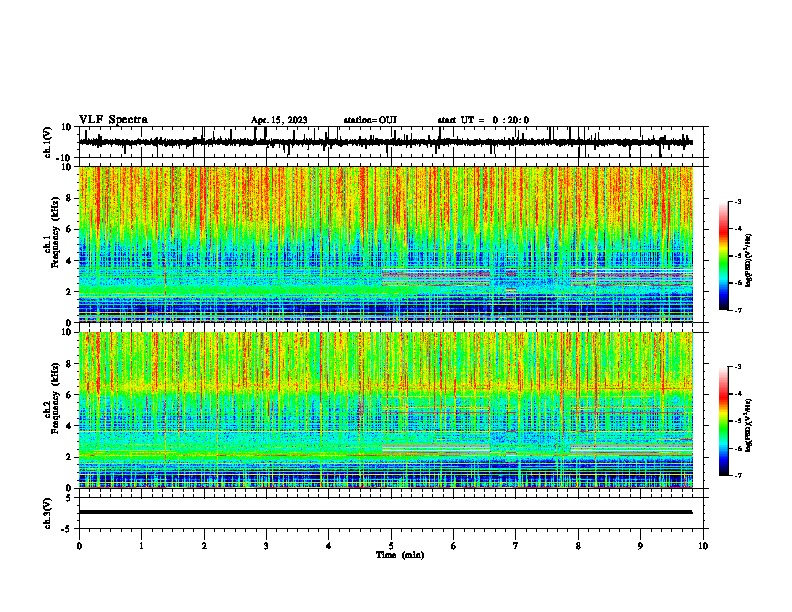This screenshot has height=612, width=792.
Task: Click time axis tick label "1"
Action: (141, 546)
